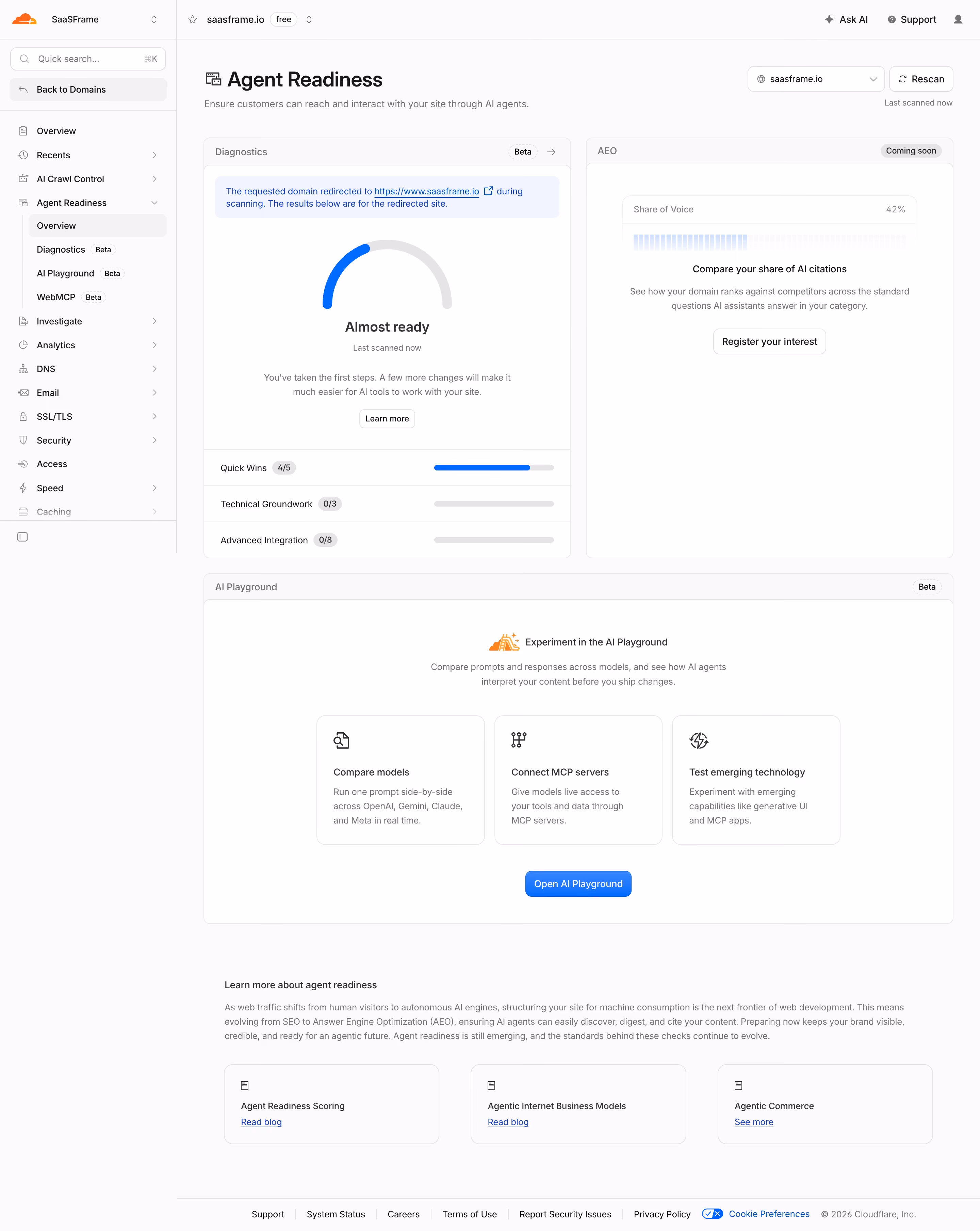The image size is (980, 1231).
Task: Click the Ask AI sparkle button
Action: pos(847,19)
